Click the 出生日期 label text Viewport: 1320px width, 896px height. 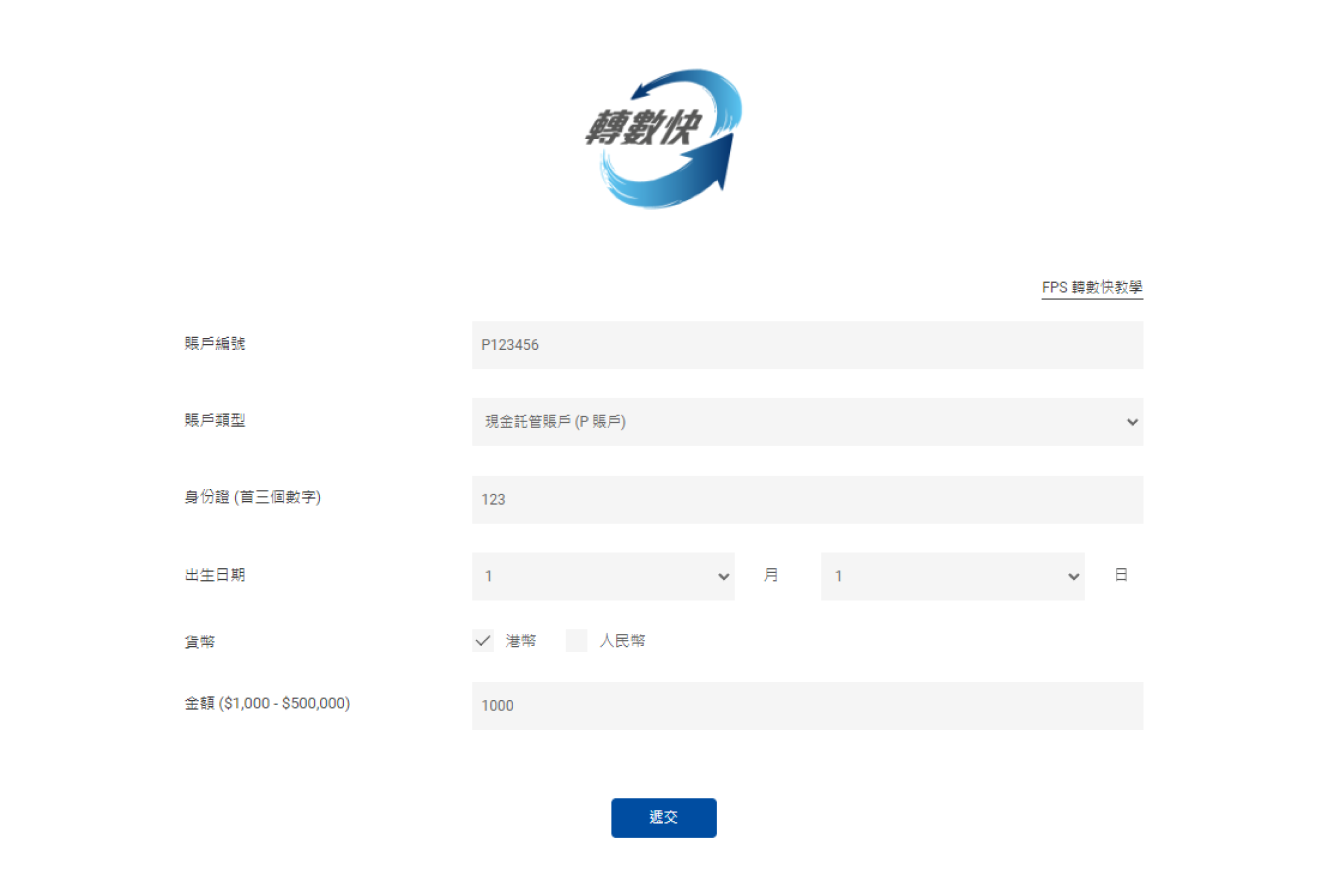(215, 575)
